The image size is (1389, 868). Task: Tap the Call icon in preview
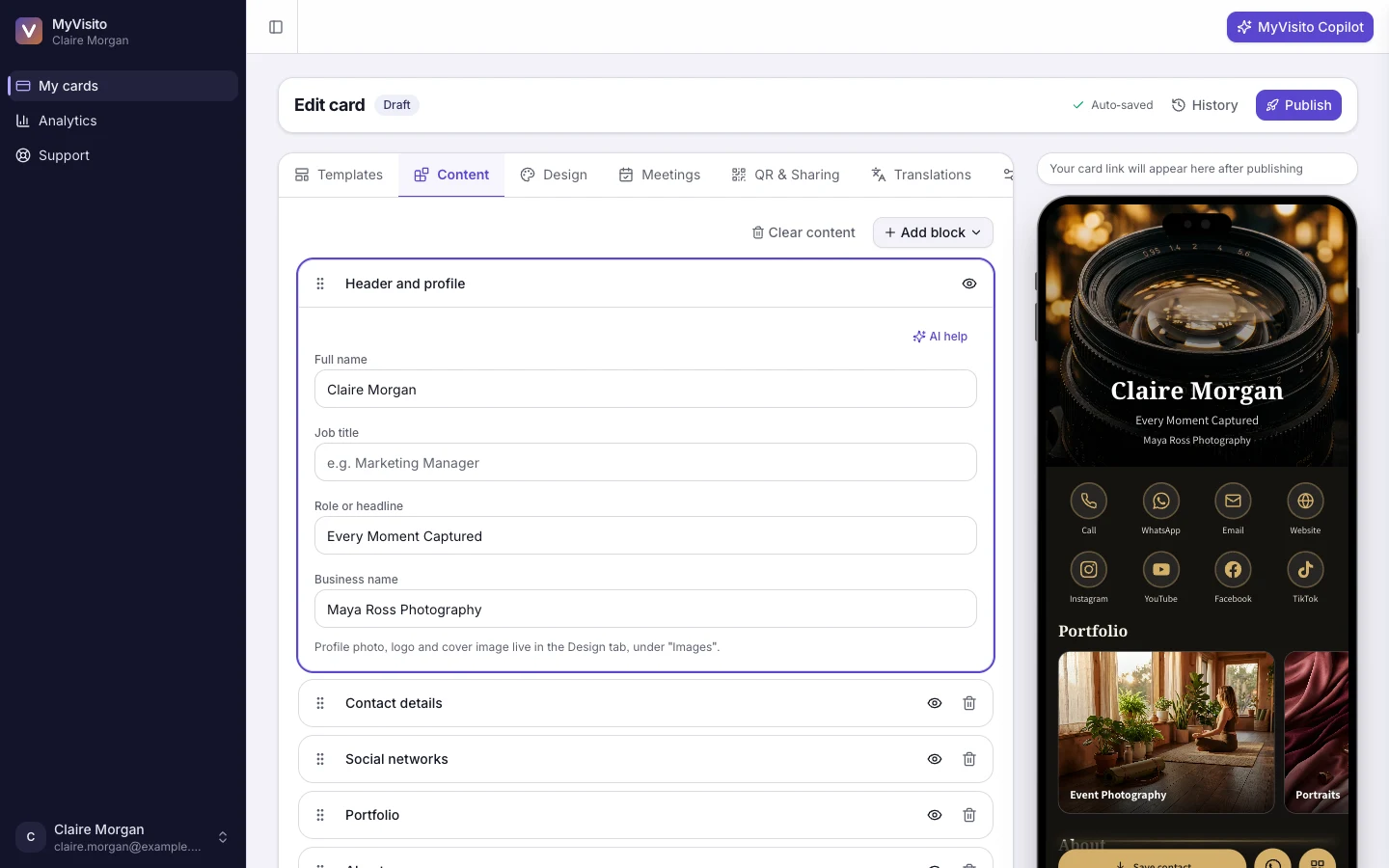click(1088, 502)
